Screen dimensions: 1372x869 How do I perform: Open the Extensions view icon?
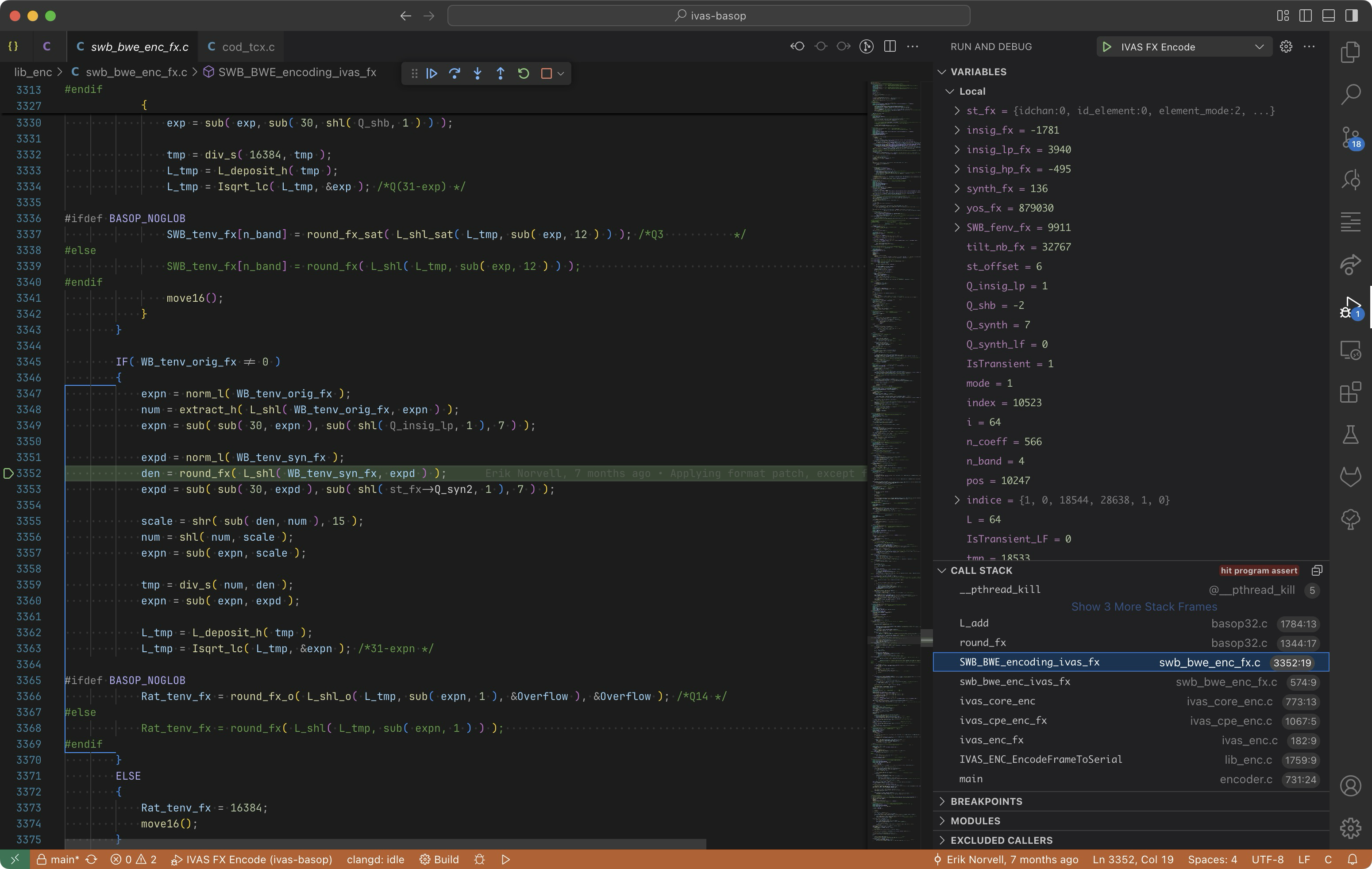pos(1350,392)
